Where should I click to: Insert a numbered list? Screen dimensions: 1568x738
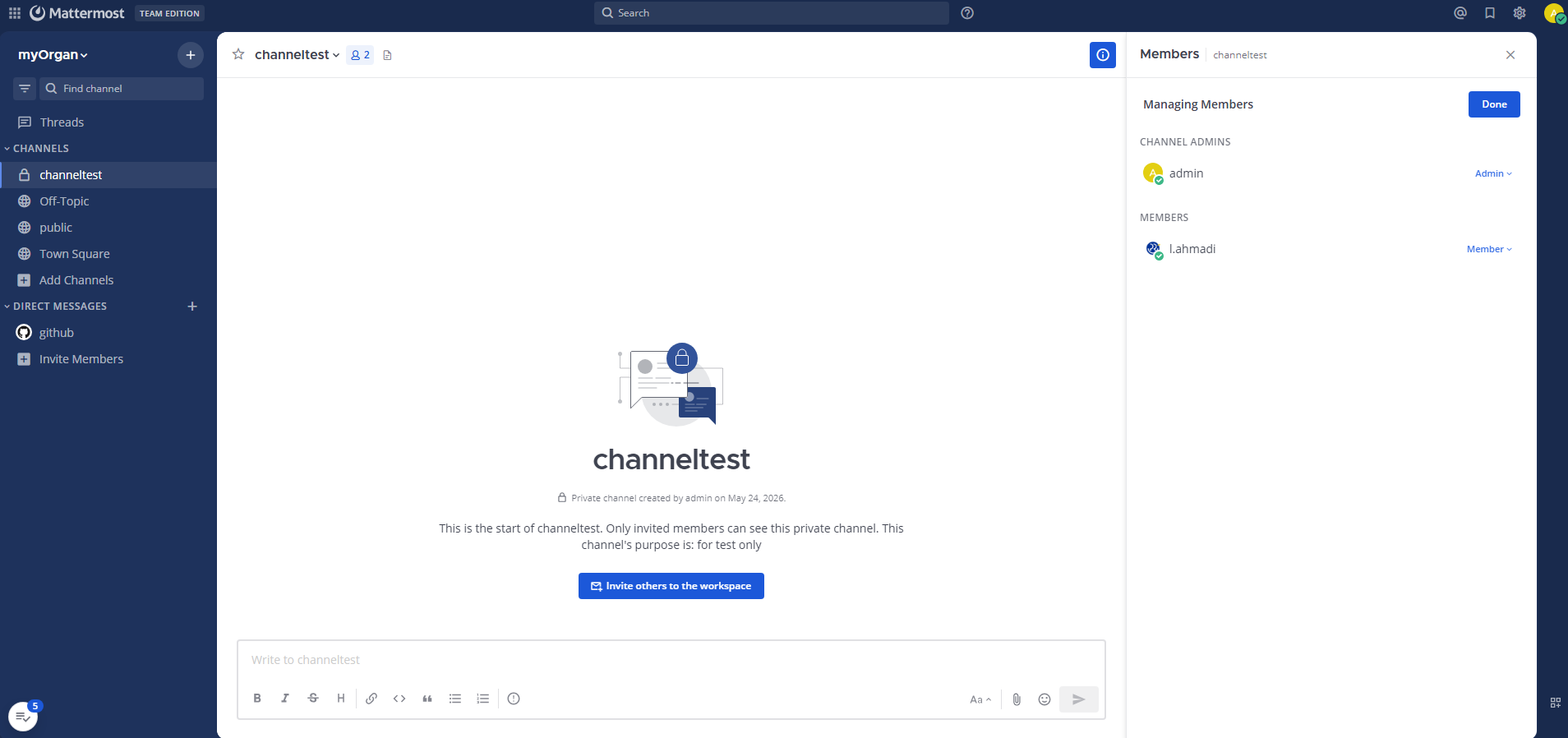(x=483, y=699)
